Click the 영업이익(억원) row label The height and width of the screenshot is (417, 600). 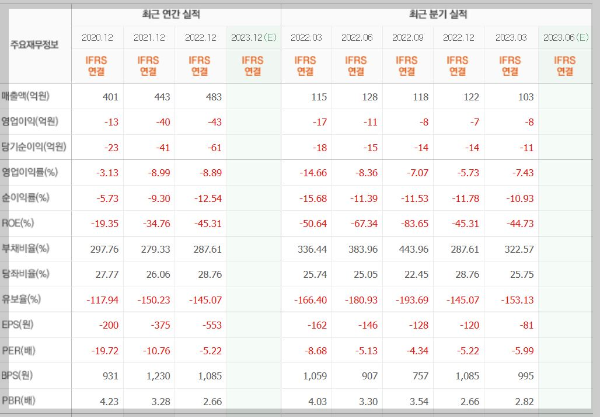(x=30, y=122)
